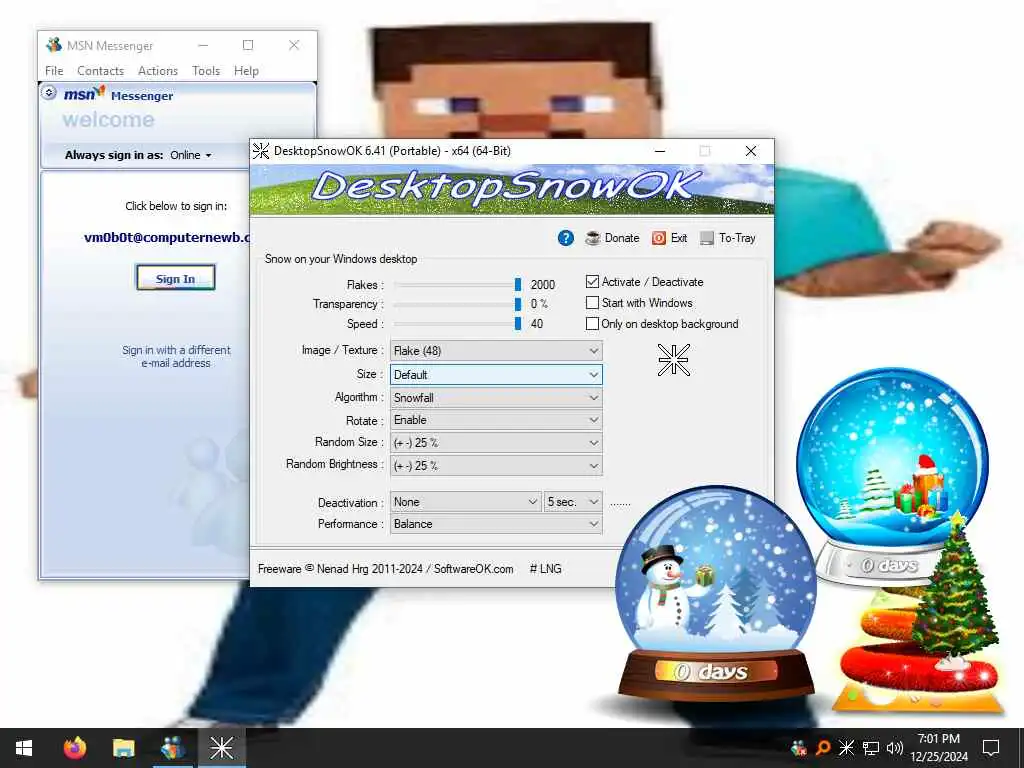Click the vm0b0t e-mail address in MSN
The height and width of the screenshot is (768, 1024).
tap(167, 237)
